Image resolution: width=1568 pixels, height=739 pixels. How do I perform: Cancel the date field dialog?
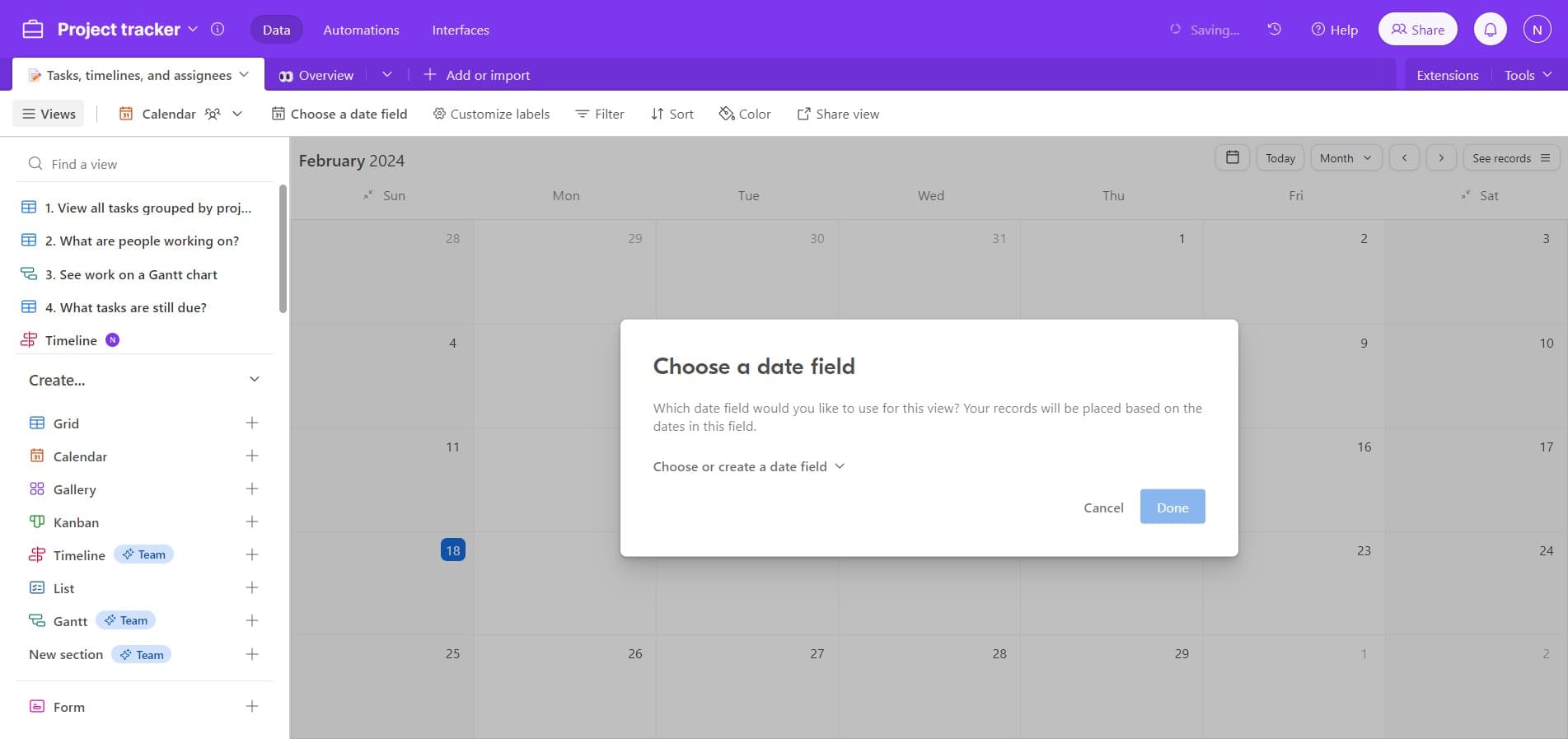point(1103,507)
